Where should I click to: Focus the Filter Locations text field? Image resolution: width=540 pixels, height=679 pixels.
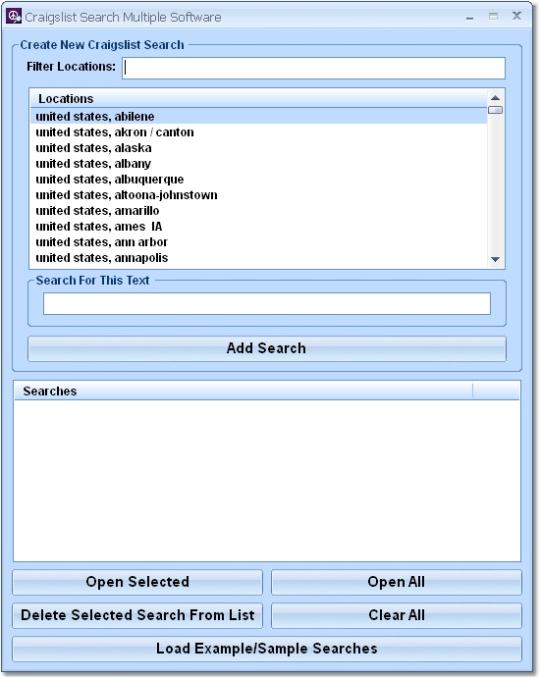314,68
